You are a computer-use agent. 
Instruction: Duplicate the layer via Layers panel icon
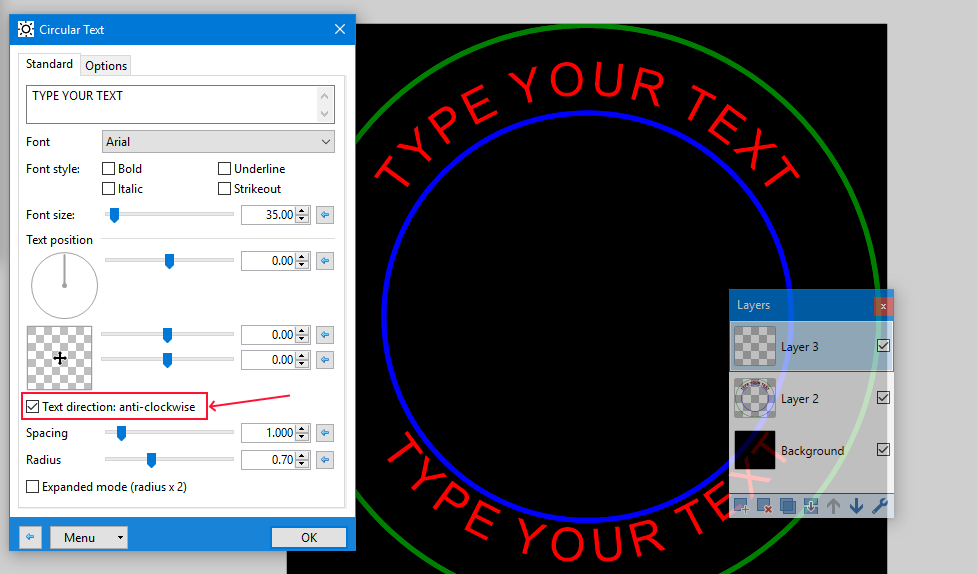[788, 506]
